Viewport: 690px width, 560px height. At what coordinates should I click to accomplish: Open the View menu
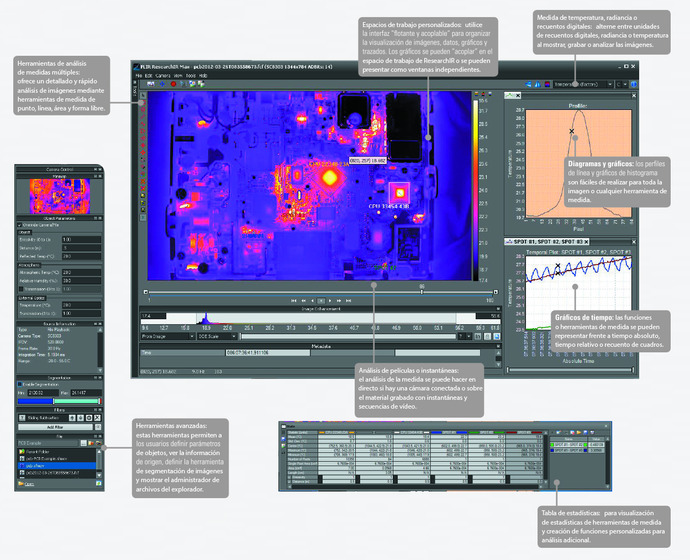coord(178,76)
